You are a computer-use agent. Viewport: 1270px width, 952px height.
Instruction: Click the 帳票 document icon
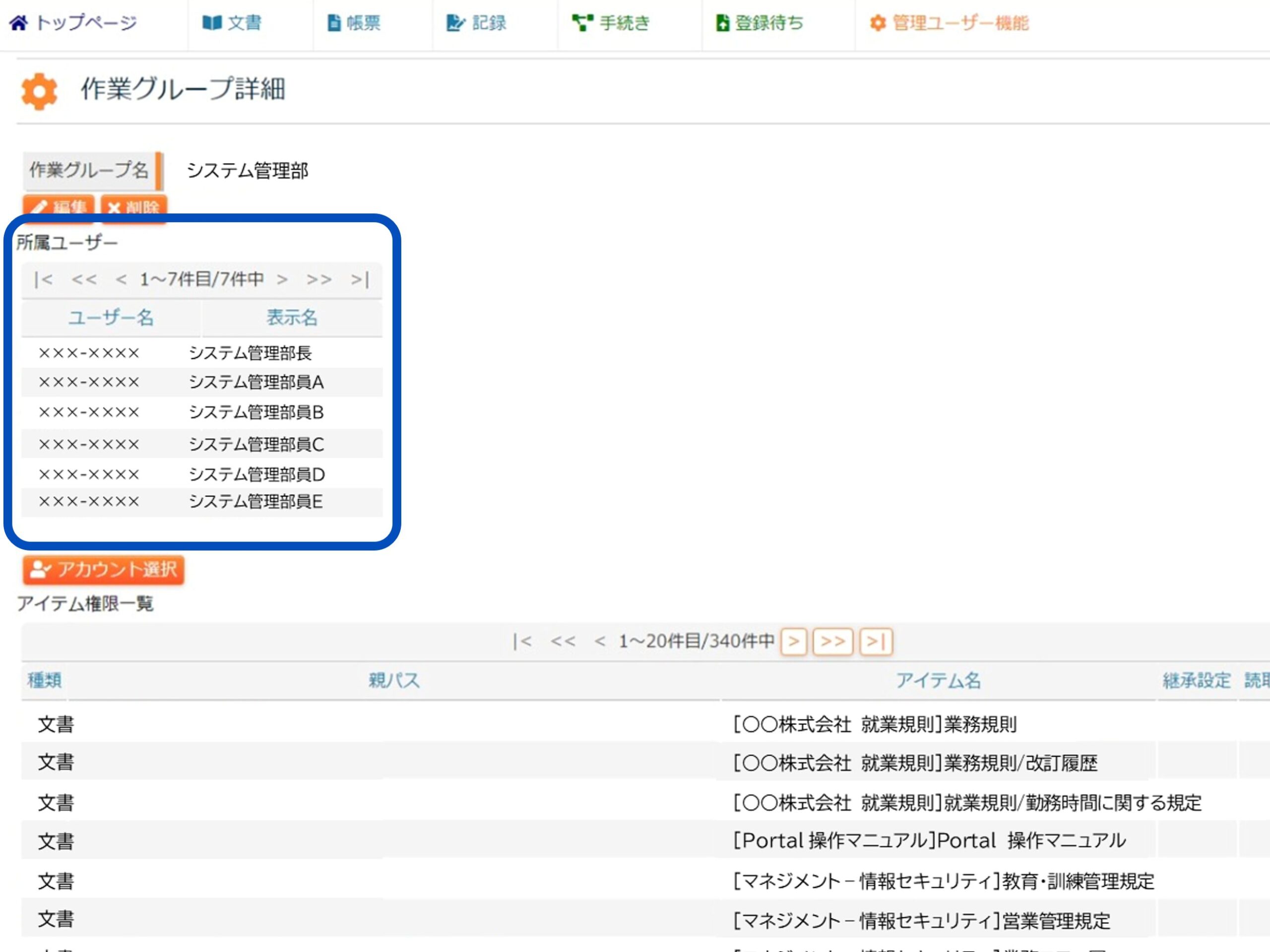point(333,23)
